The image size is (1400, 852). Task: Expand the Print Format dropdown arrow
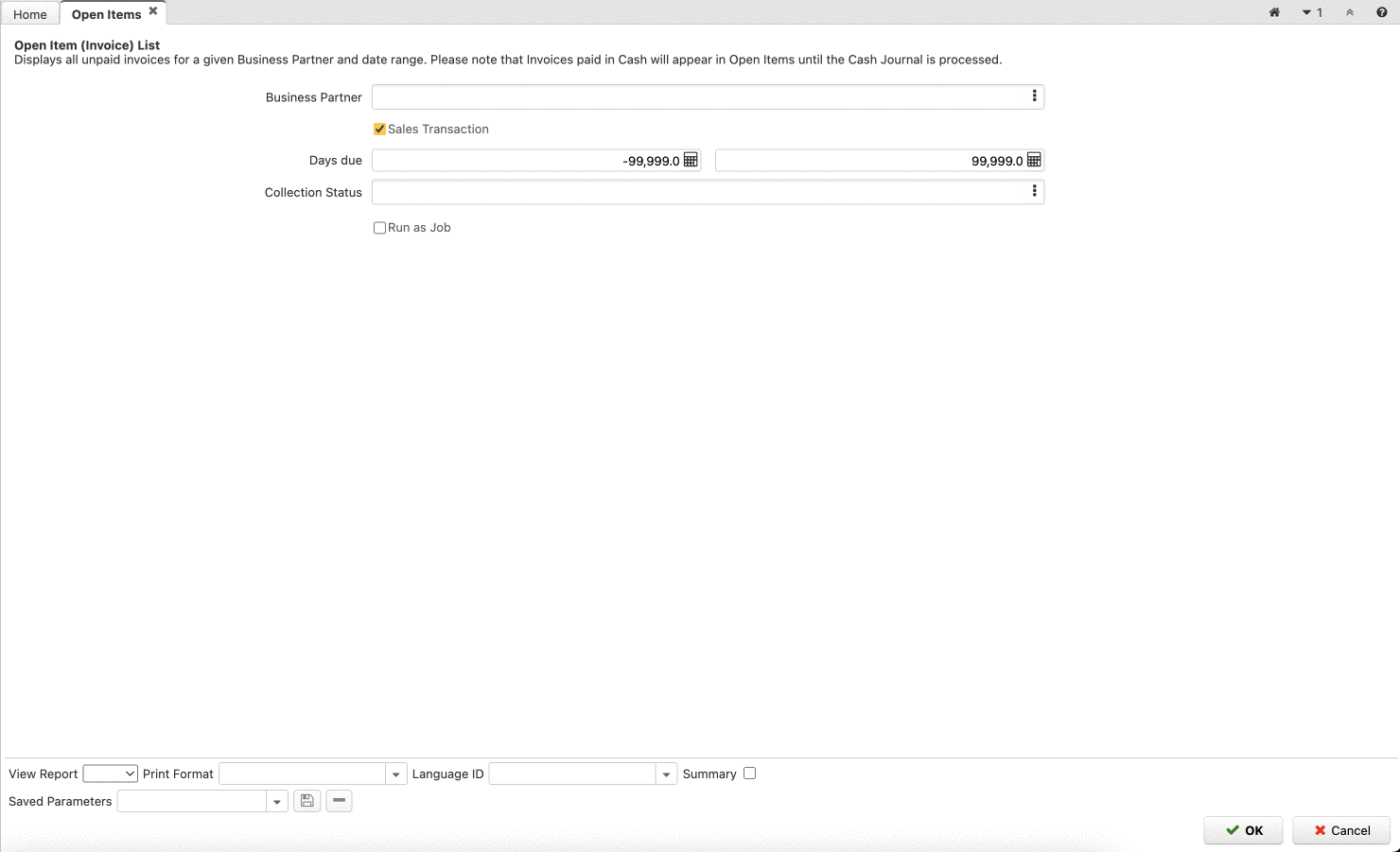(x=395, y=774)
